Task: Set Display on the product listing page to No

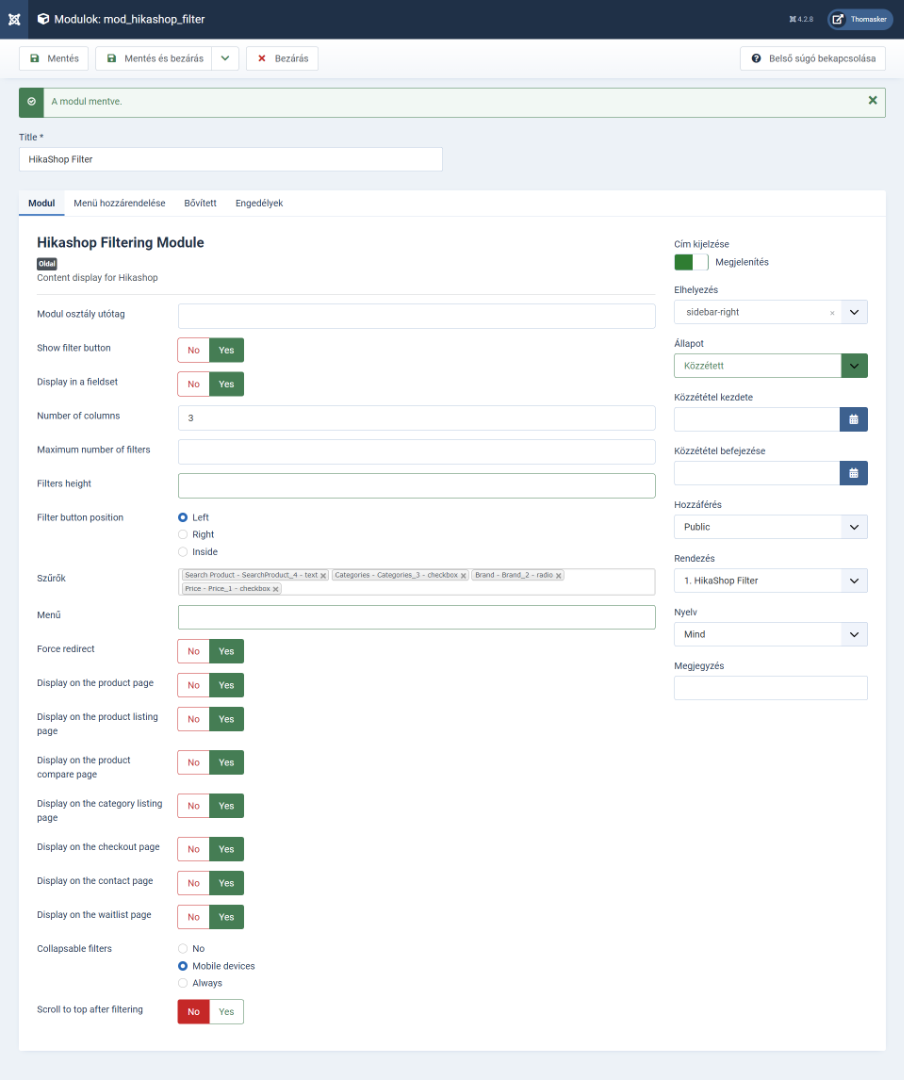Action: click(194, 719)
